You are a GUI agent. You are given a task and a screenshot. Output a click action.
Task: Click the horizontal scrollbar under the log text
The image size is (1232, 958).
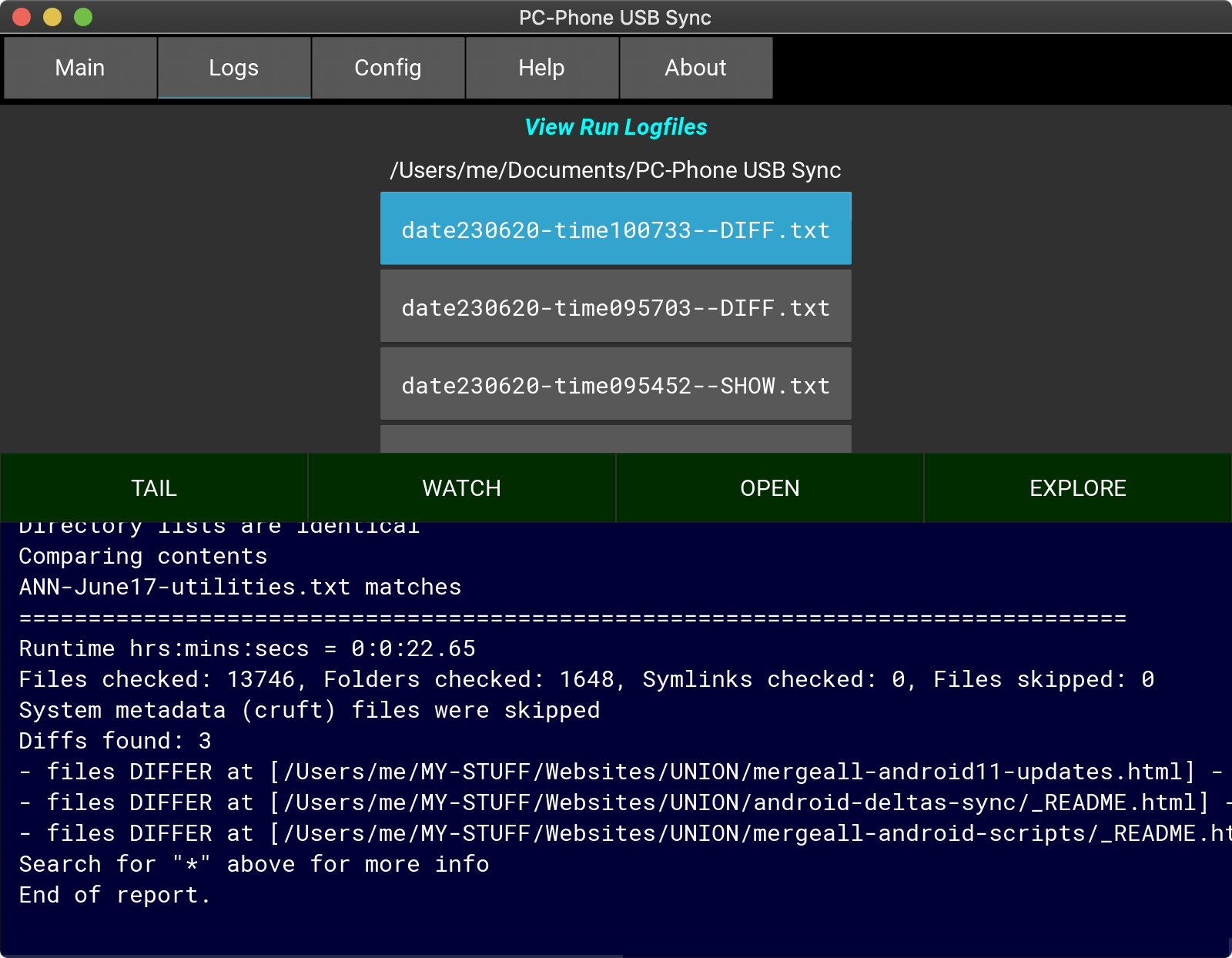[x=311, y=956]
